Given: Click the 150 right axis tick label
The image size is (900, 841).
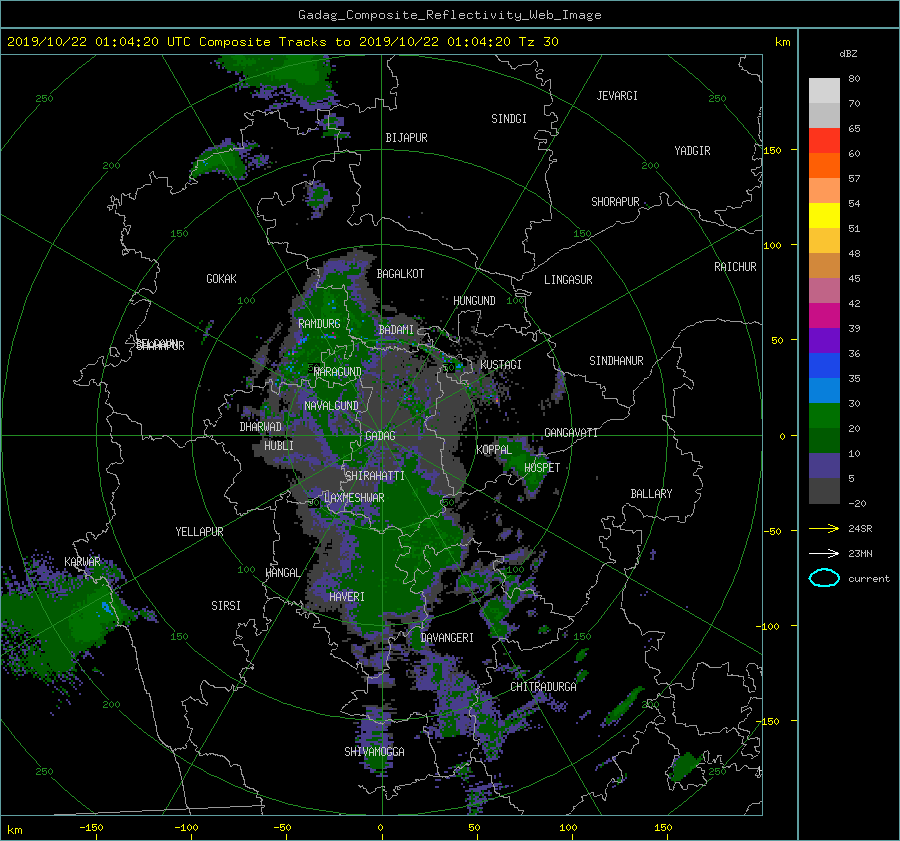Looking at the screenshot, I should [x=772, y=150].
